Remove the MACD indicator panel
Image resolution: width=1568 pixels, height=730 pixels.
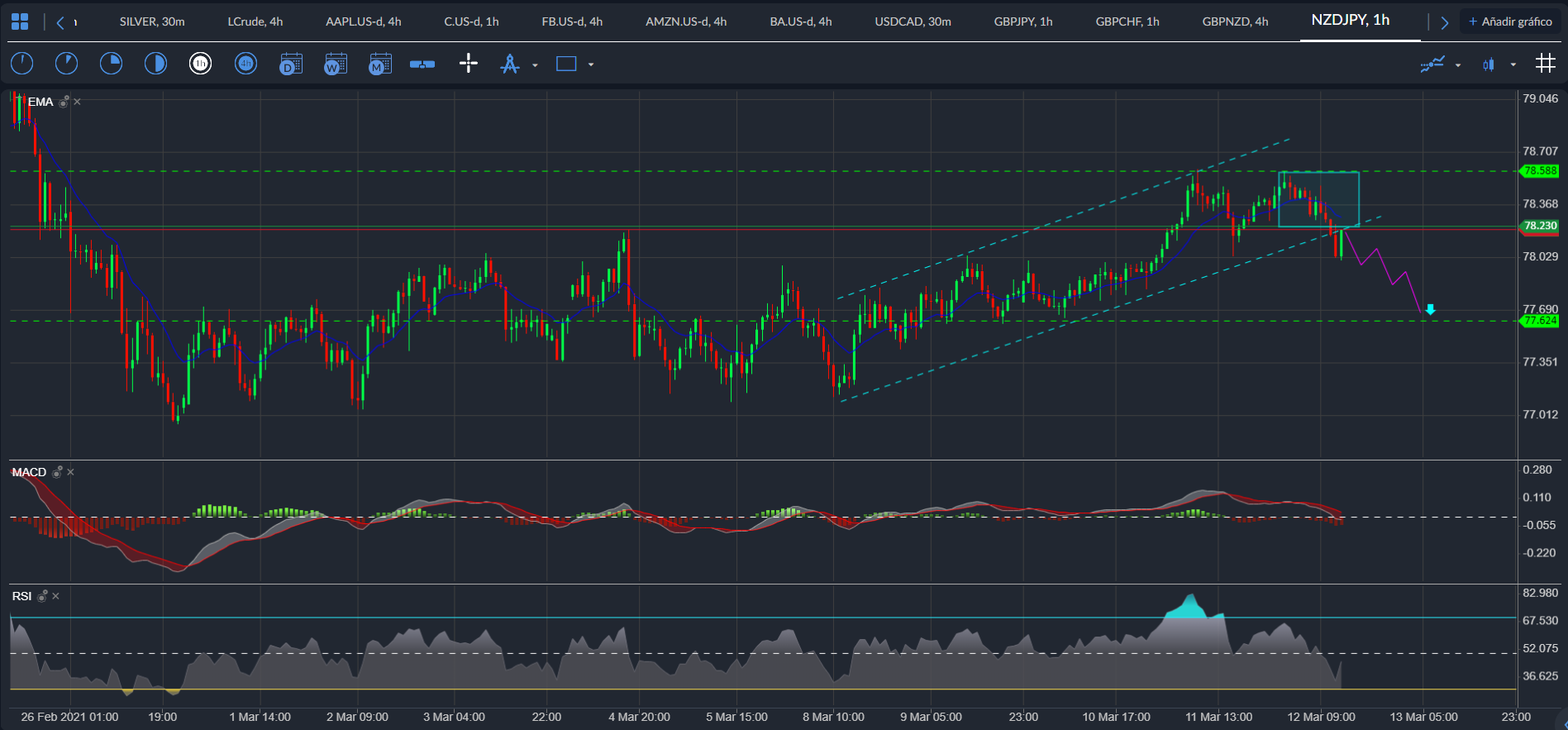tap(70, 472)
